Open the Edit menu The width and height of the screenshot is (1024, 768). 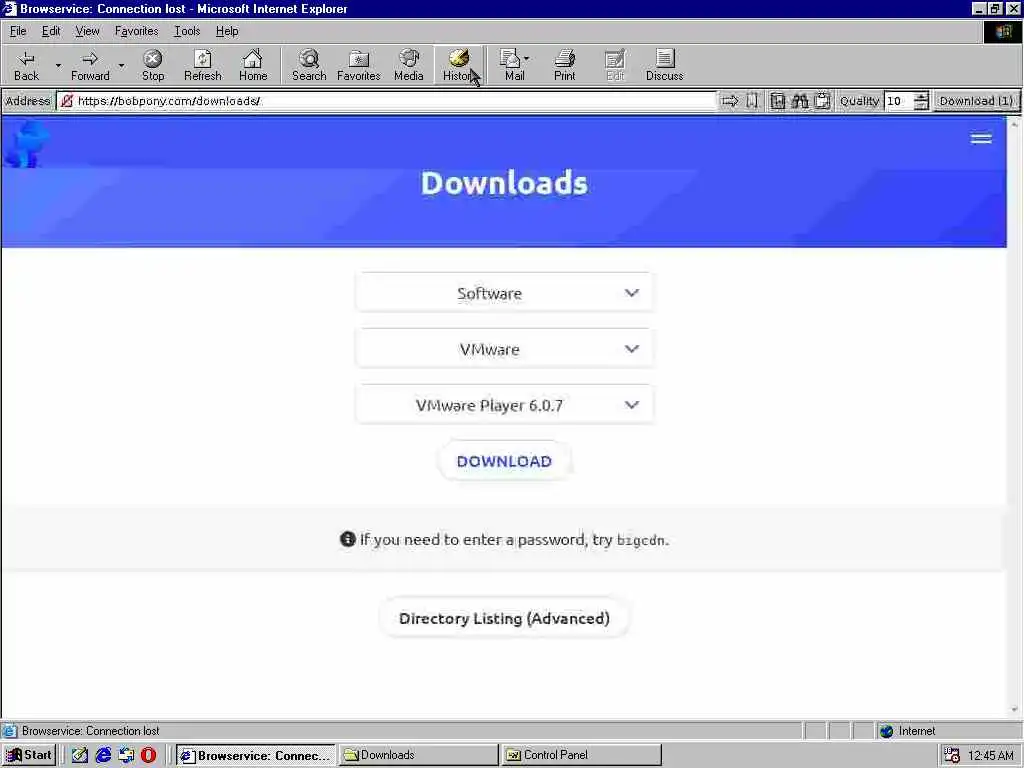tap(51, 31)
